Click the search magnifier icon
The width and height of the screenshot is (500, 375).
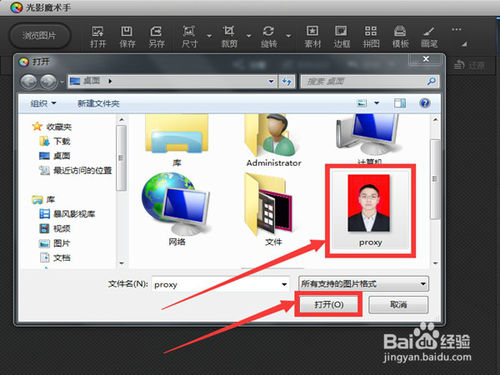(431, 81)
